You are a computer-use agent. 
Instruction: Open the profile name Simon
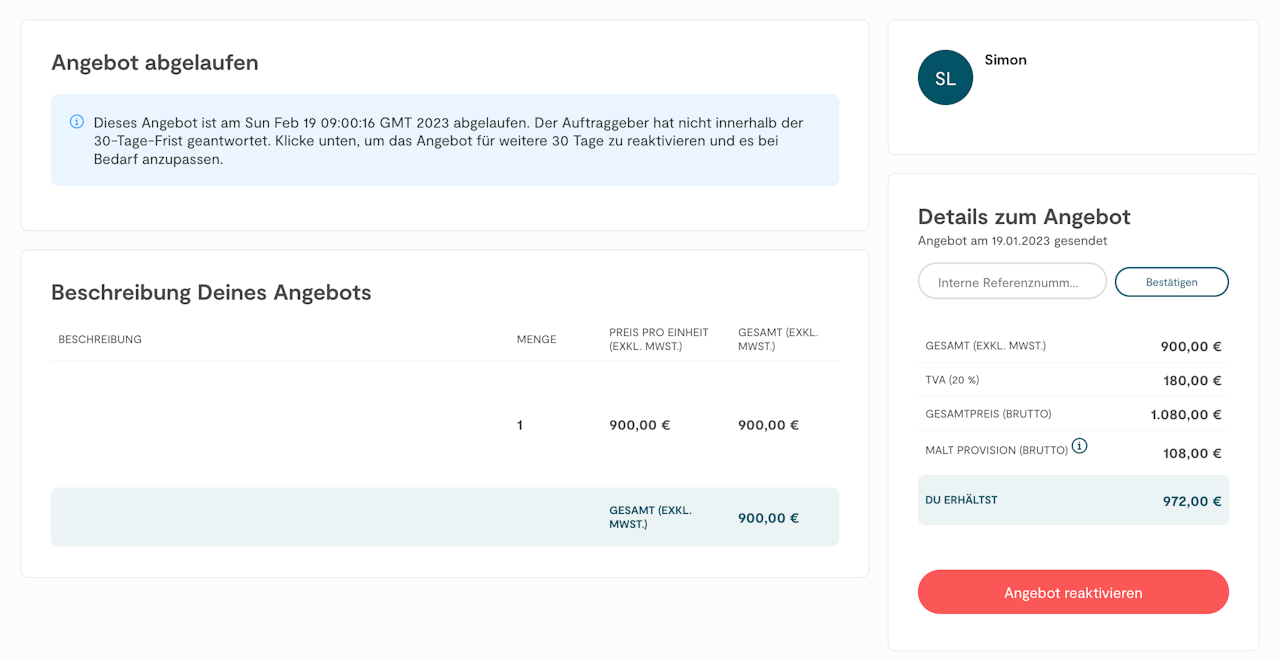point(1005,60)
